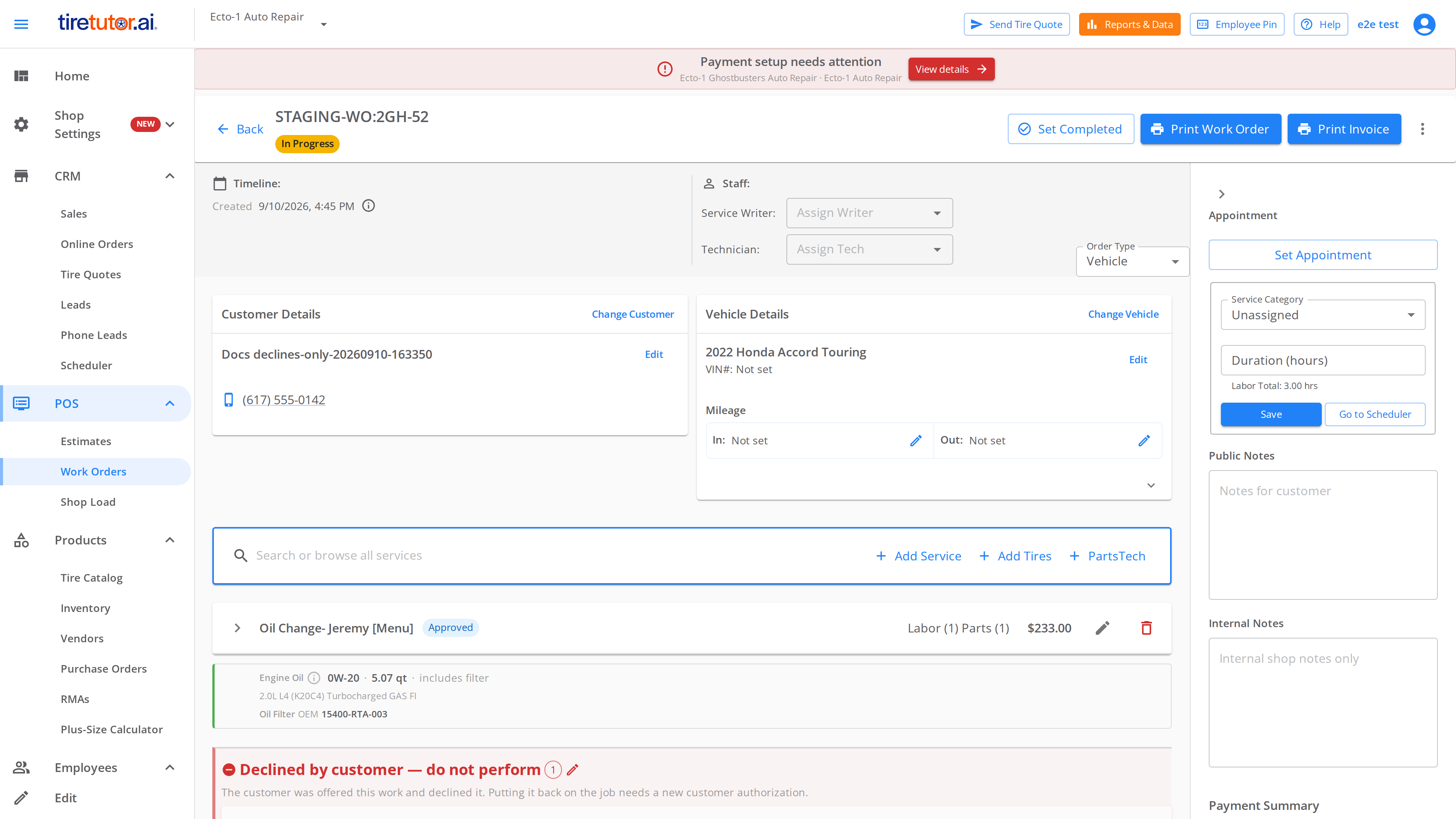
Task: Click the Edit pencil icon in sidebar
Action: 22,797
